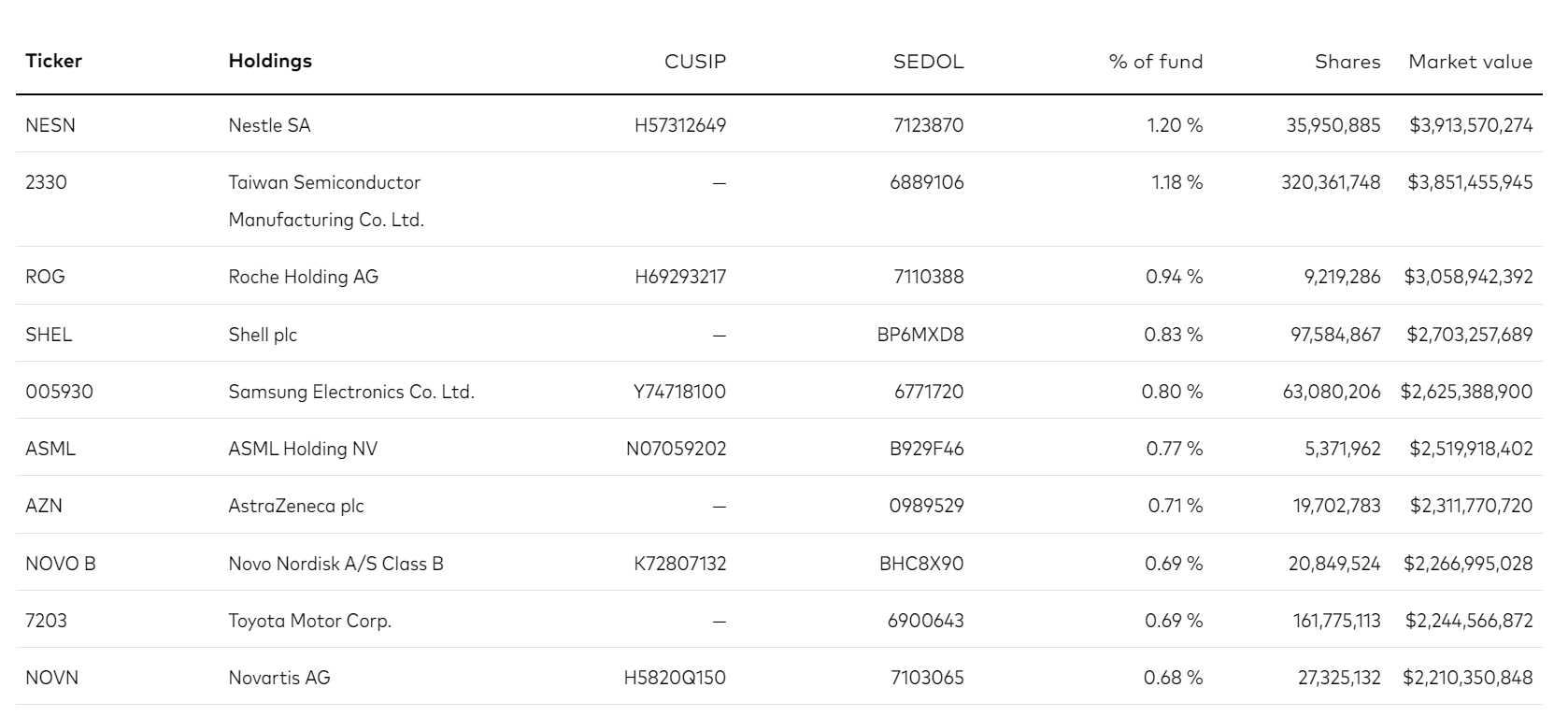Select the Nestle SA holding name
The width and height of the screenshot is (1568, 716).
pyautogui.click(x=269, y=125)
